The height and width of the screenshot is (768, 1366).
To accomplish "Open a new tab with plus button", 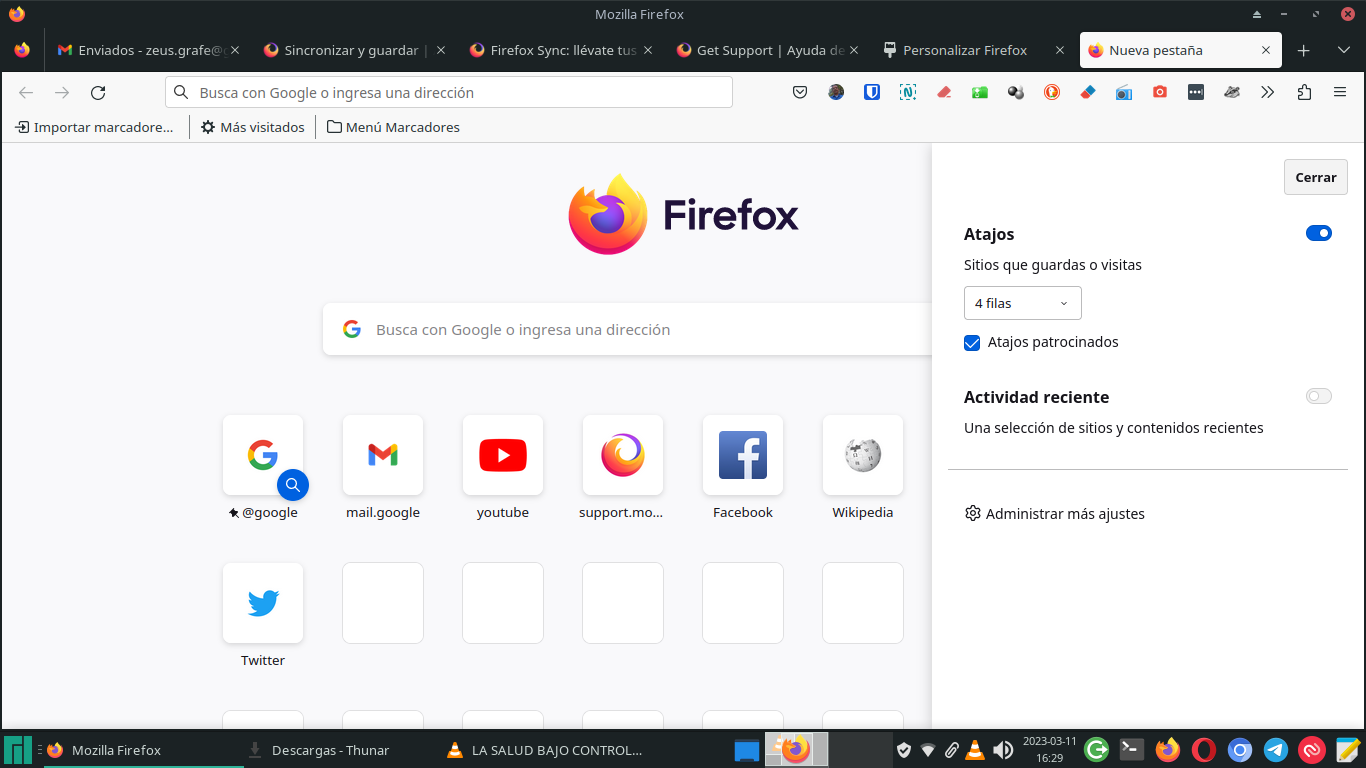I will [1304, 50].
